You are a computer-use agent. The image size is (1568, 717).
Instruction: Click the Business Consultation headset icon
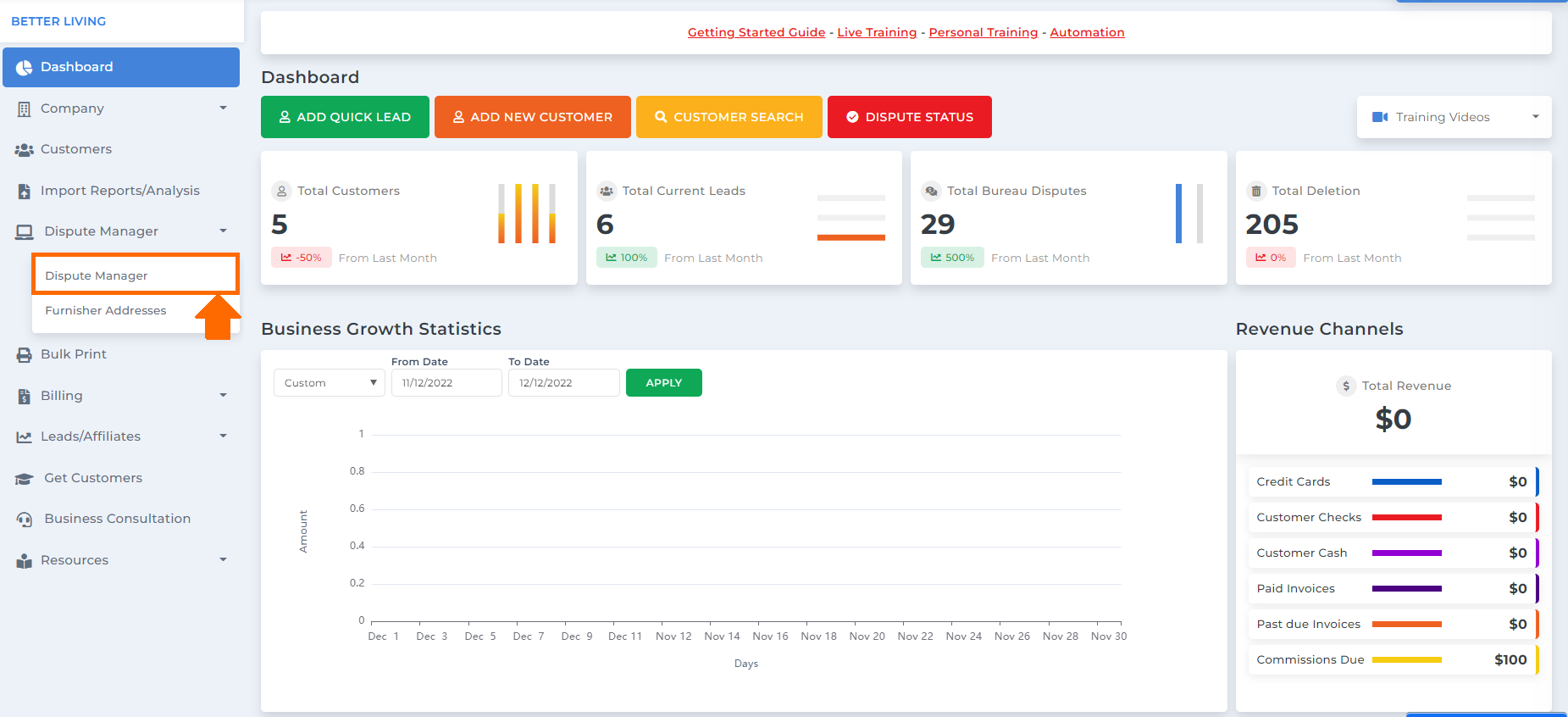25,520
